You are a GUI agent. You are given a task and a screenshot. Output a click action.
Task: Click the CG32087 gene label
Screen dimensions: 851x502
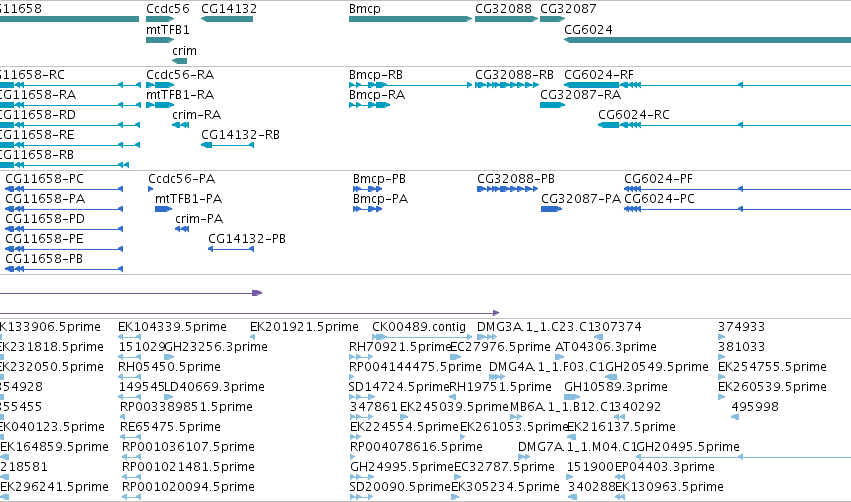pyautogui.click(x=568, y=9)
